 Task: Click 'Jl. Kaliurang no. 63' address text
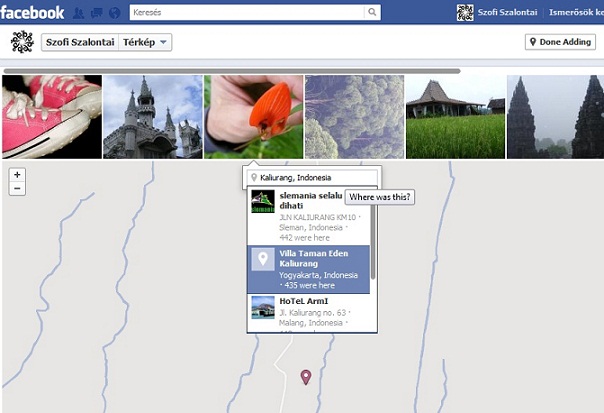pos(312,312)
